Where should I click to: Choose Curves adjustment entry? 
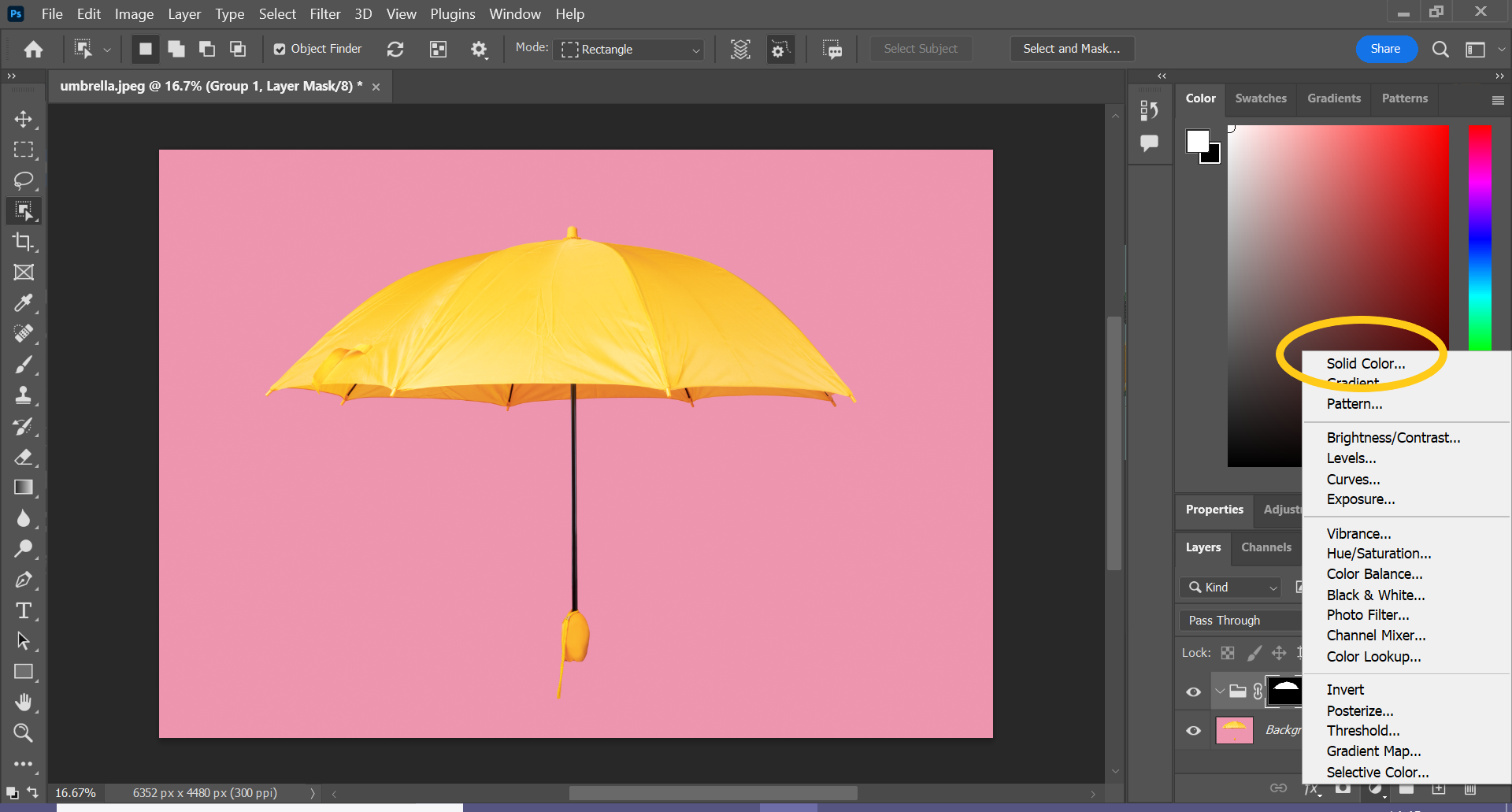pyautogui.click(x=1353, y=480)
